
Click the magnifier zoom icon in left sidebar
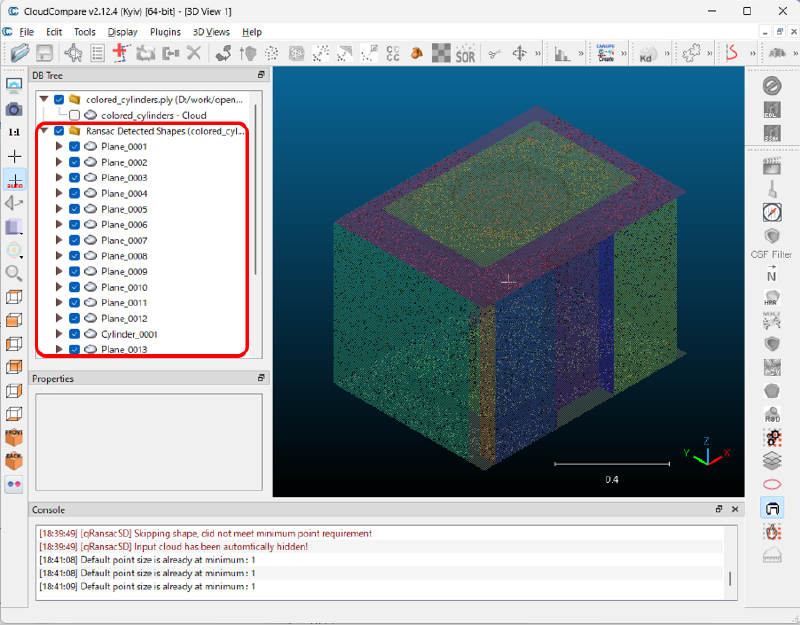[x=14, y=273]
